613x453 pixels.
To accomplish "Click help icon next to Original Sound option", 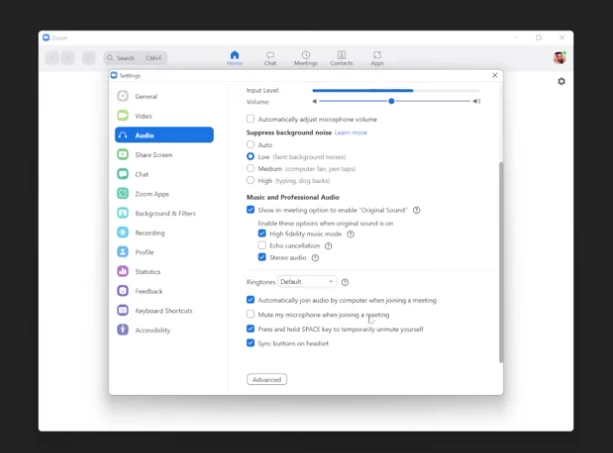I will pos(417,210).
